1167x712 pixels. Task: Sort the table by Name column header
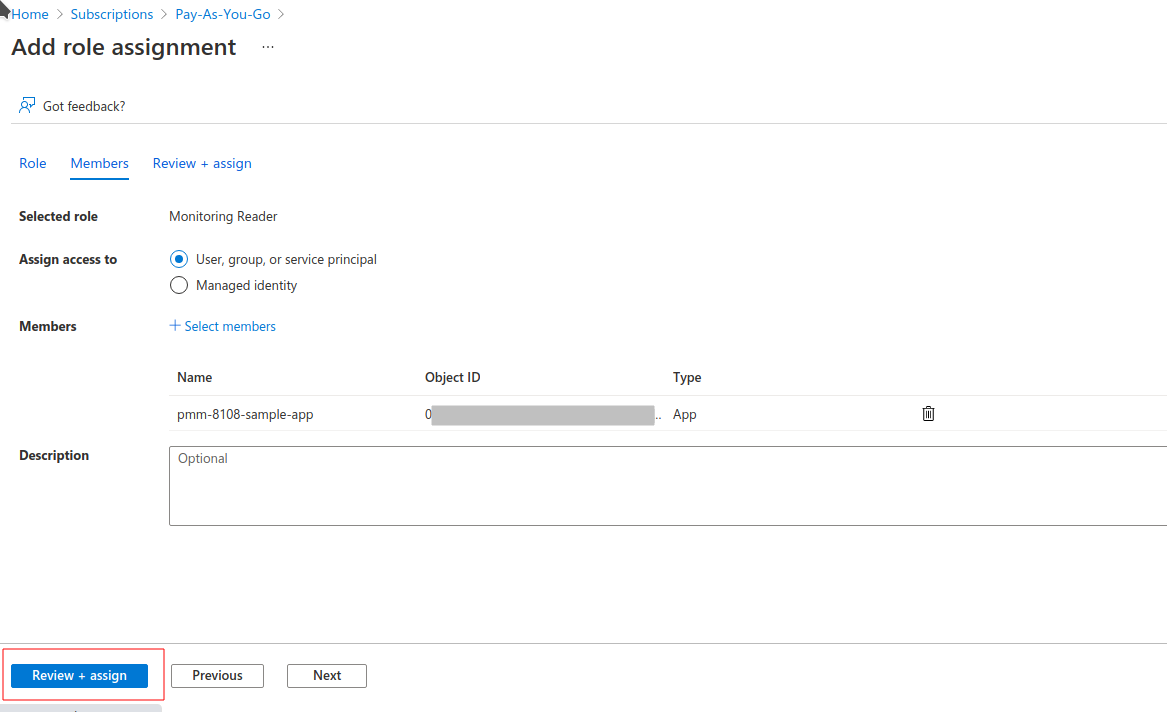pyautogui.click(x=195, y=377)
